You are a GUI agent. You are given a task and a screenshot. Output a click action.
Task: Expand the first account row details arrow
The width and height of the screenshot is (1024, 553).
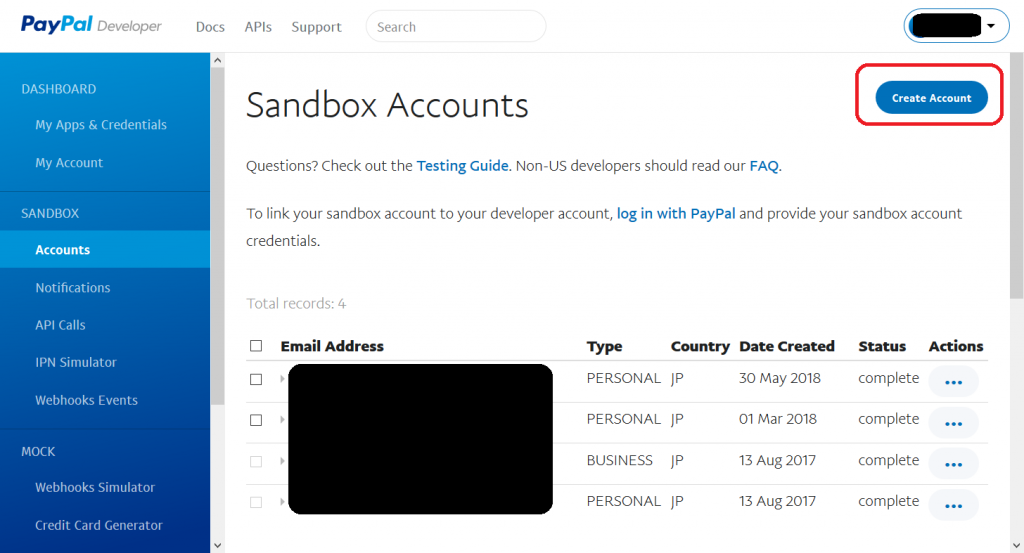click(x=283, y=379)
